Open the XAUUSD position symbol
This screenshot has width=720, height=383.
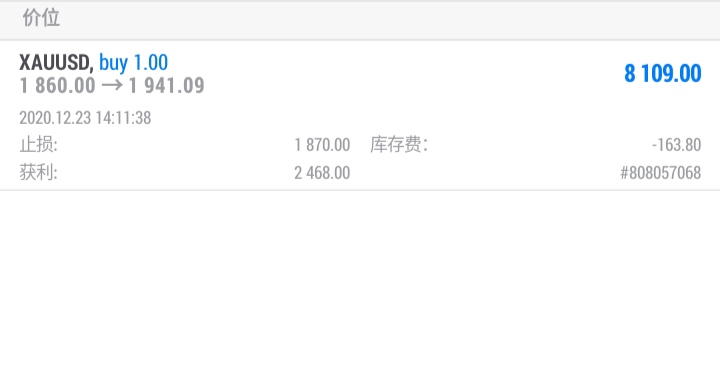tap(54, 62)
